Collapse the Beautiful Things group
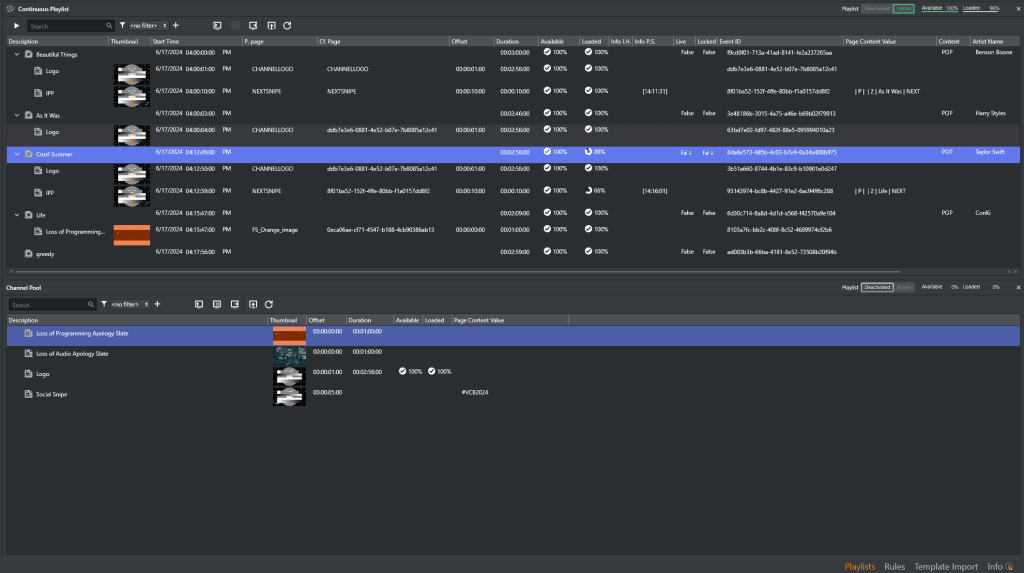Viewport: 1024px width, 573px height. 16,54
